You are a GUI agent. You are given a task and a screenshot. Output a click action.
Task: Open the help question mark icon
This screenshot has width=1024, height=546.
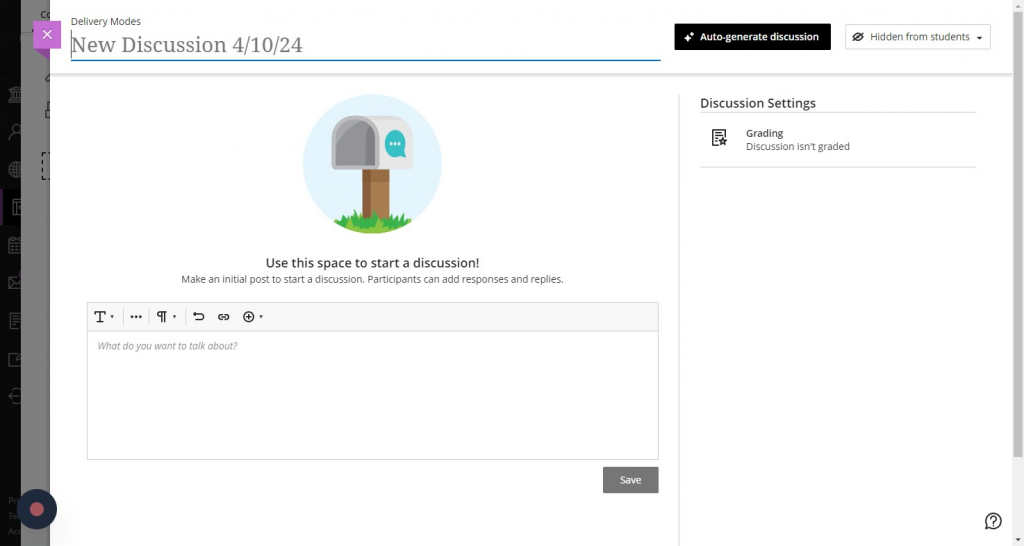point(993,521)
